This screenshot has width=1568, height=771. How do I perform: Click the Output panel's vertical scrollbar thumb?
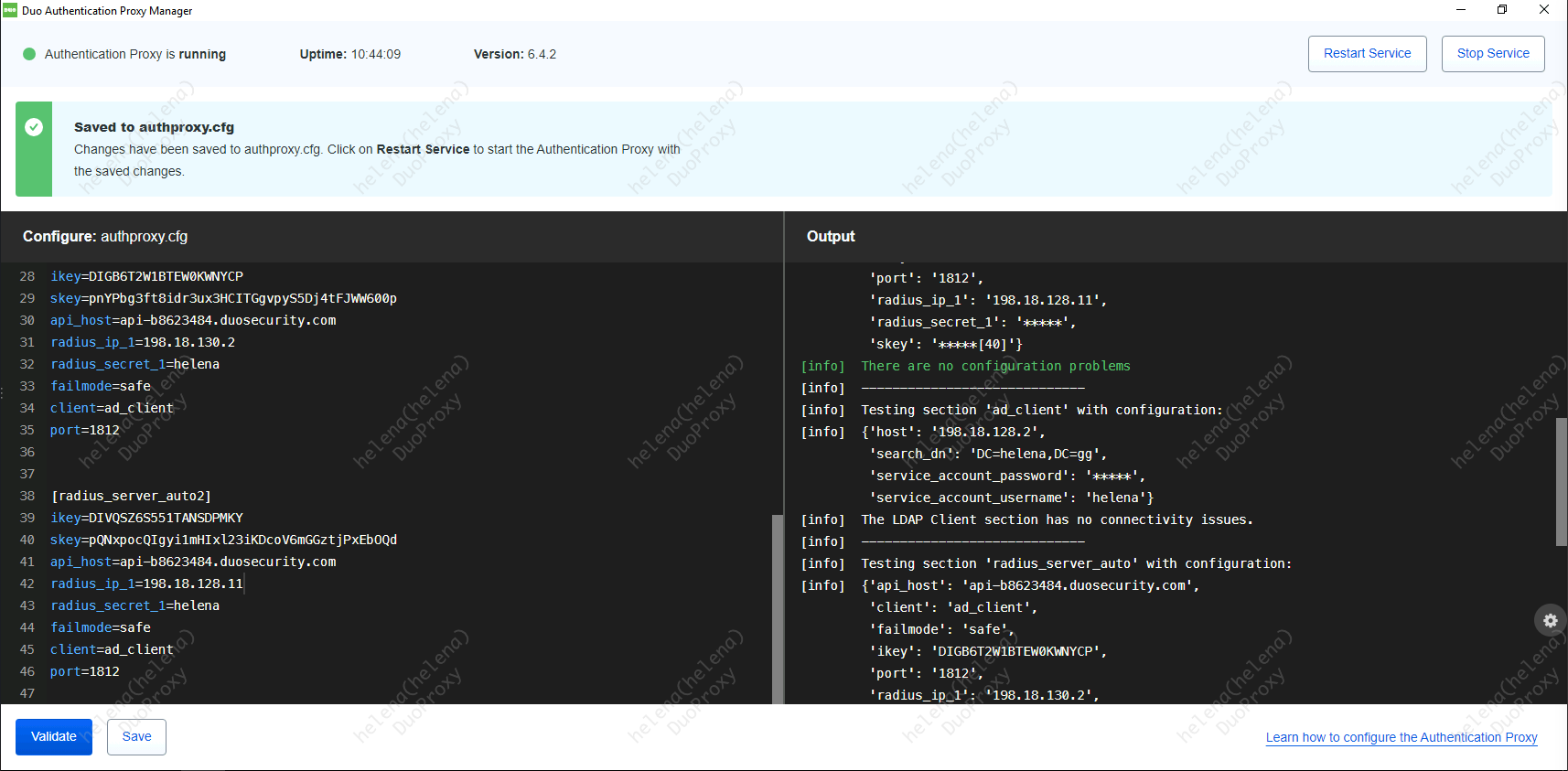tap(1561, 482)
